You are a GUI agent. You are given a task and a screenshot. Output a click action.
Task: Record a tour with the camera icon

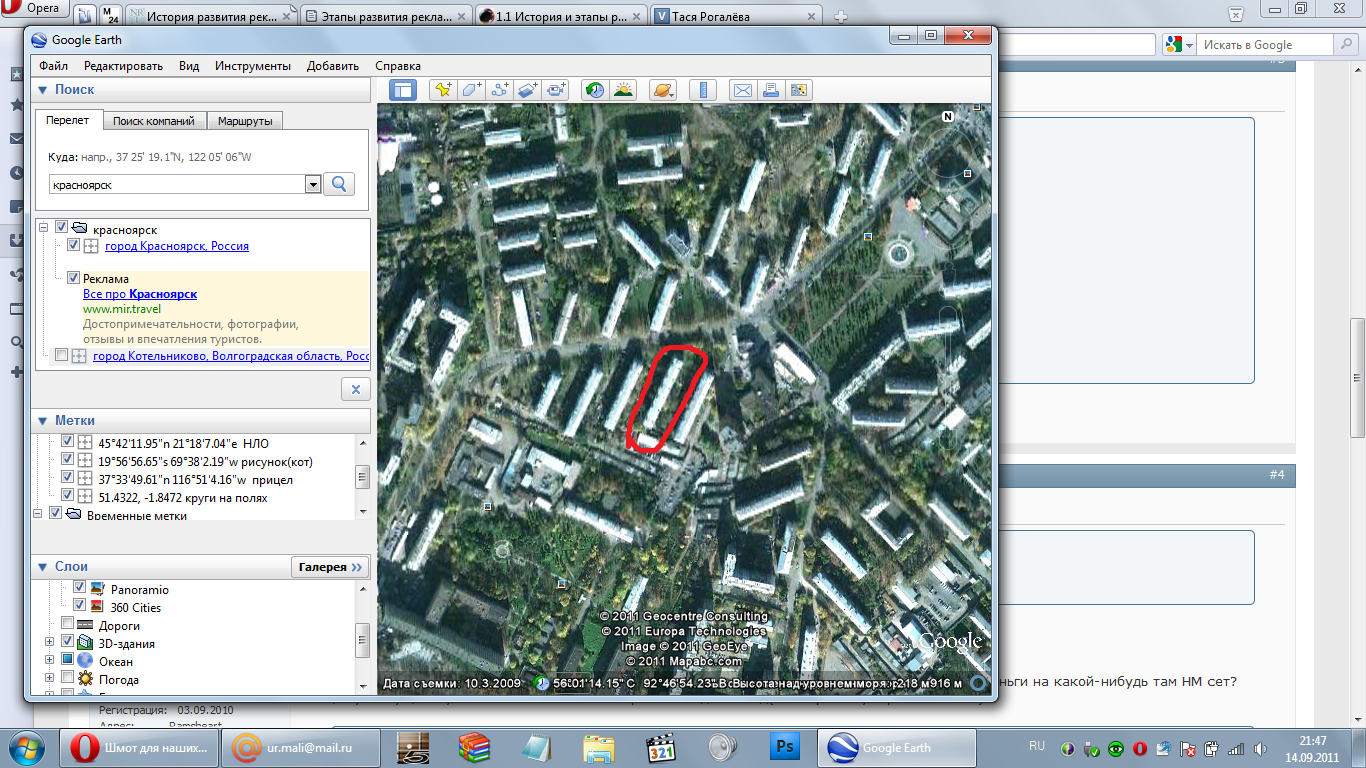pos(557,90)
